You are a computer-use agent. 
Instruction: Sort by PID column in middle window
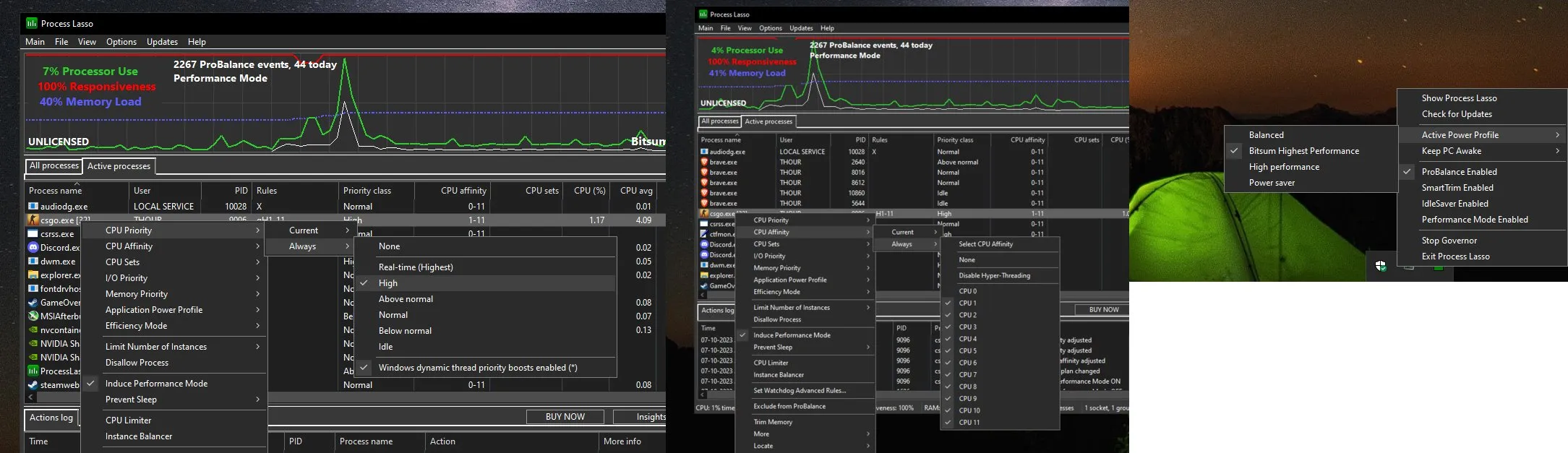850,140
